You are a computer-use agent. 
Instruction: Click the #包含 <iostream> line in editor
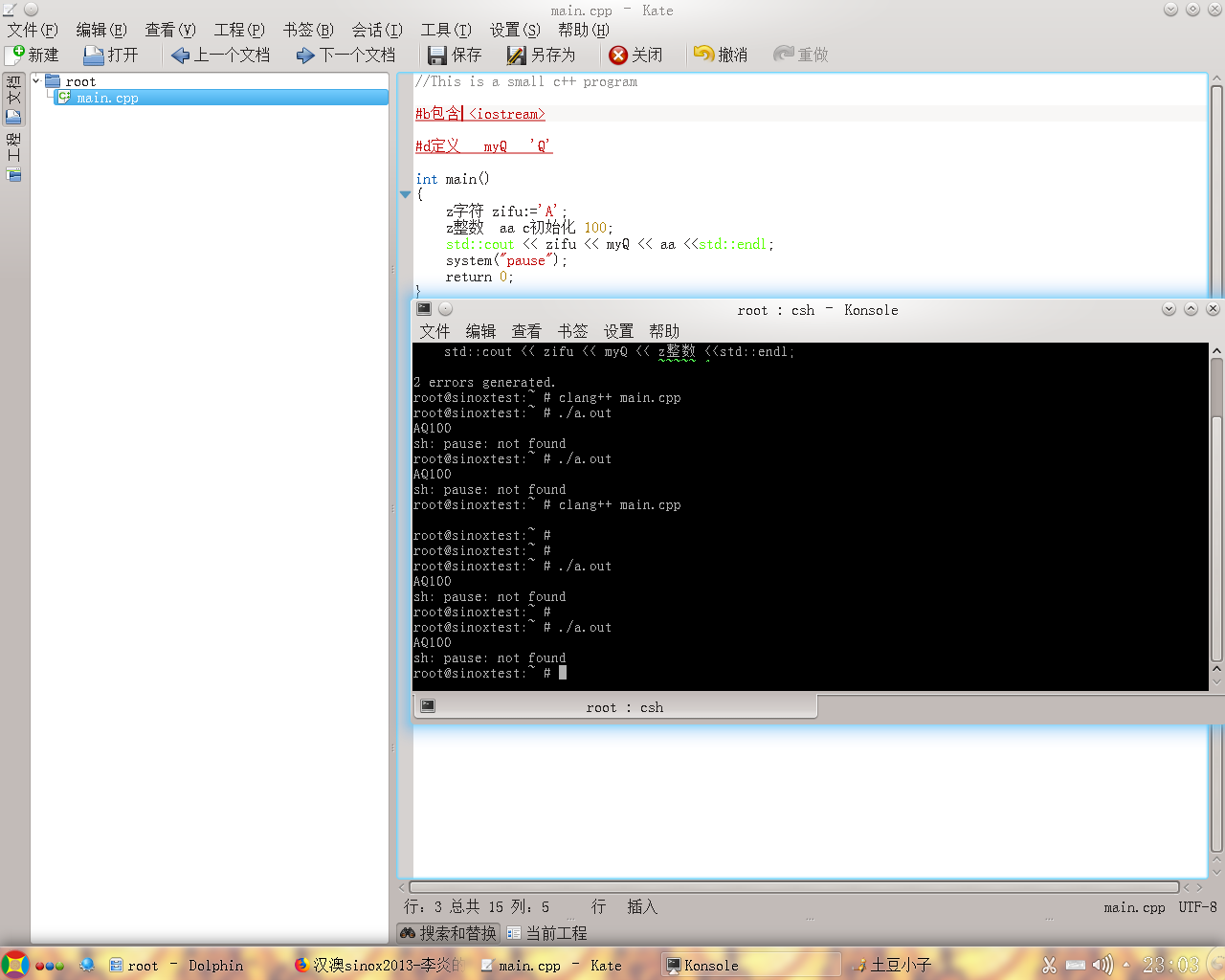pos(480,114)
